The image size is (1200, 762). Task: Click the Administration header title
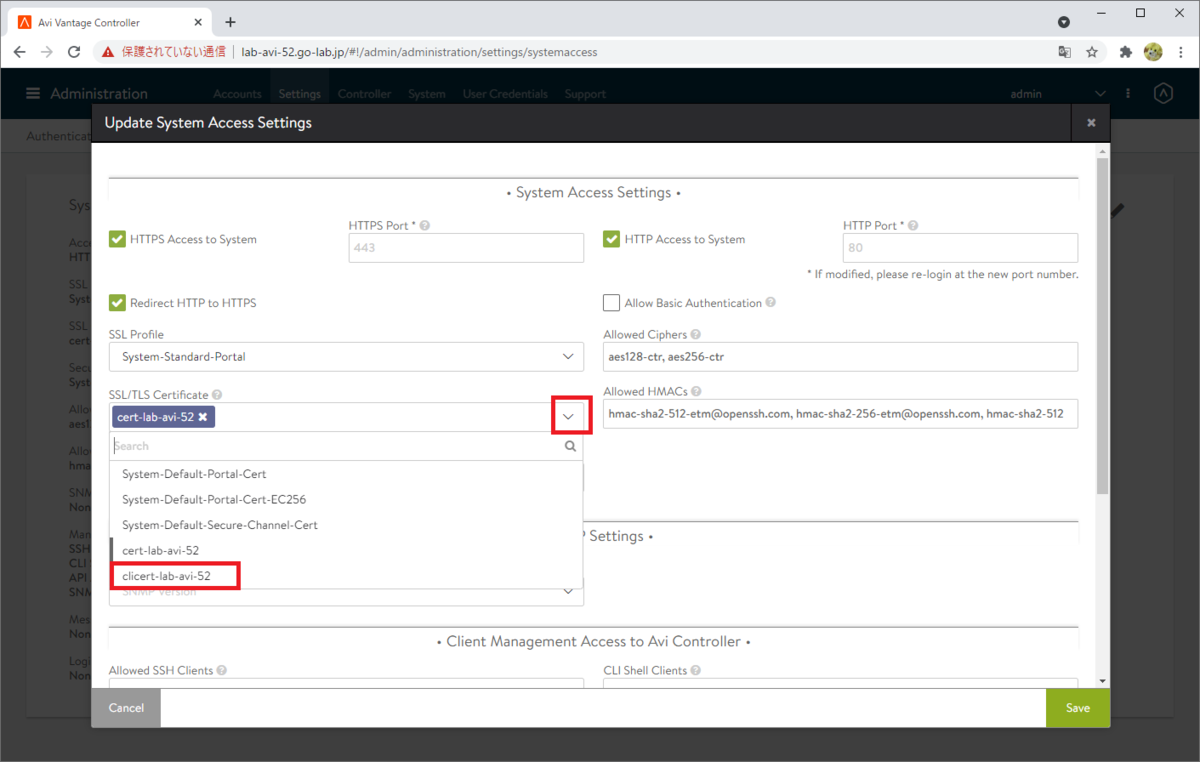tap(99, 93)
